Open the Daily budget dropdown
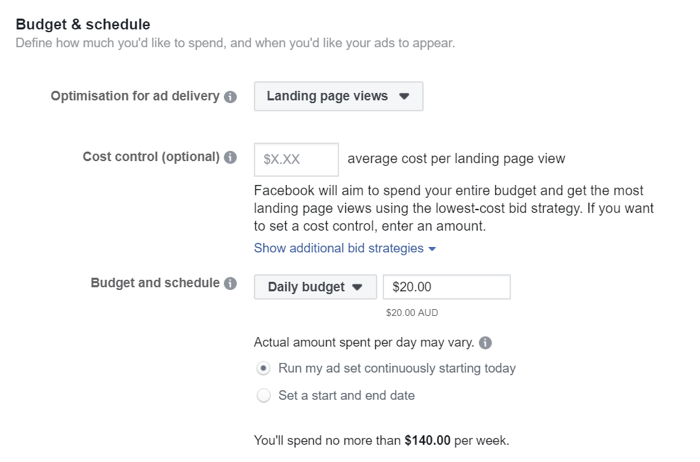Viewport: 700px width, 462px height. click(315, 287)
